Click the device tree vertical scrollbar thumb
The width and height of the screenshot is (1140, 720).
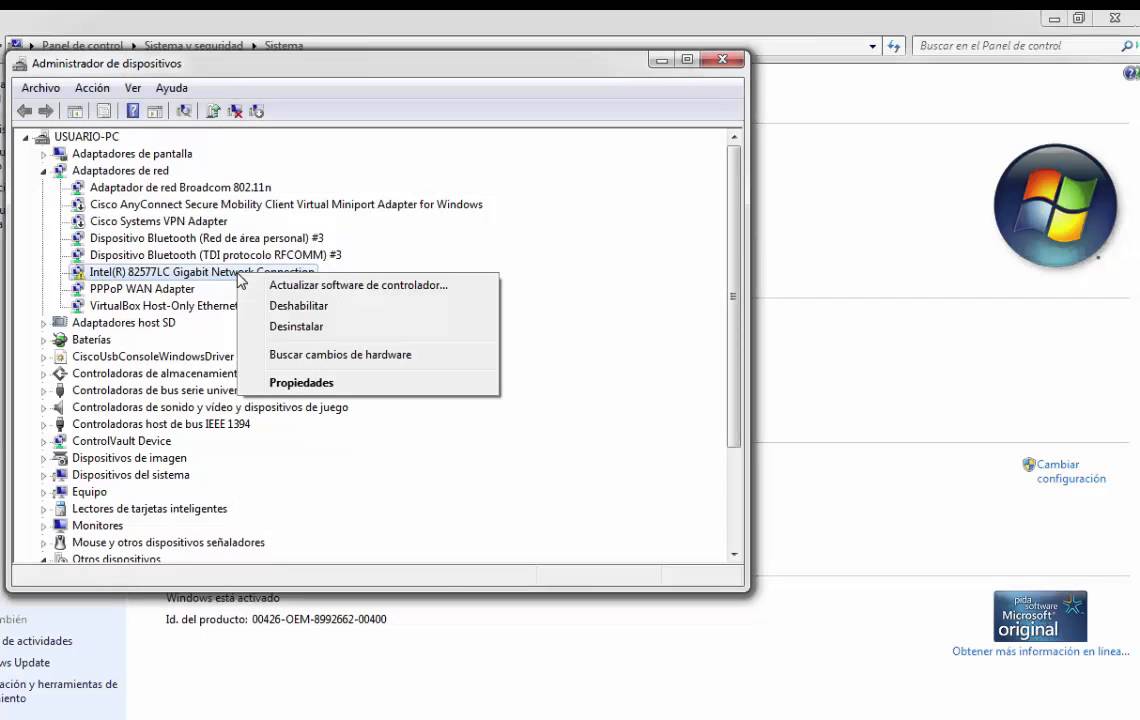pos(734,296)
